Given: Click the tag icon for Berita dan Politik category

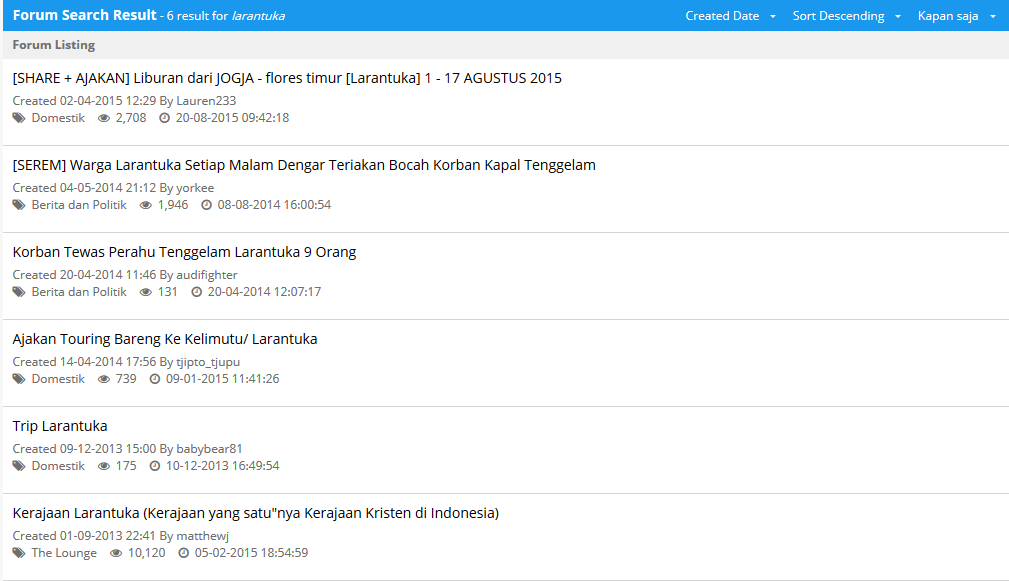Looking at the screenshot, I should point(18,204).
